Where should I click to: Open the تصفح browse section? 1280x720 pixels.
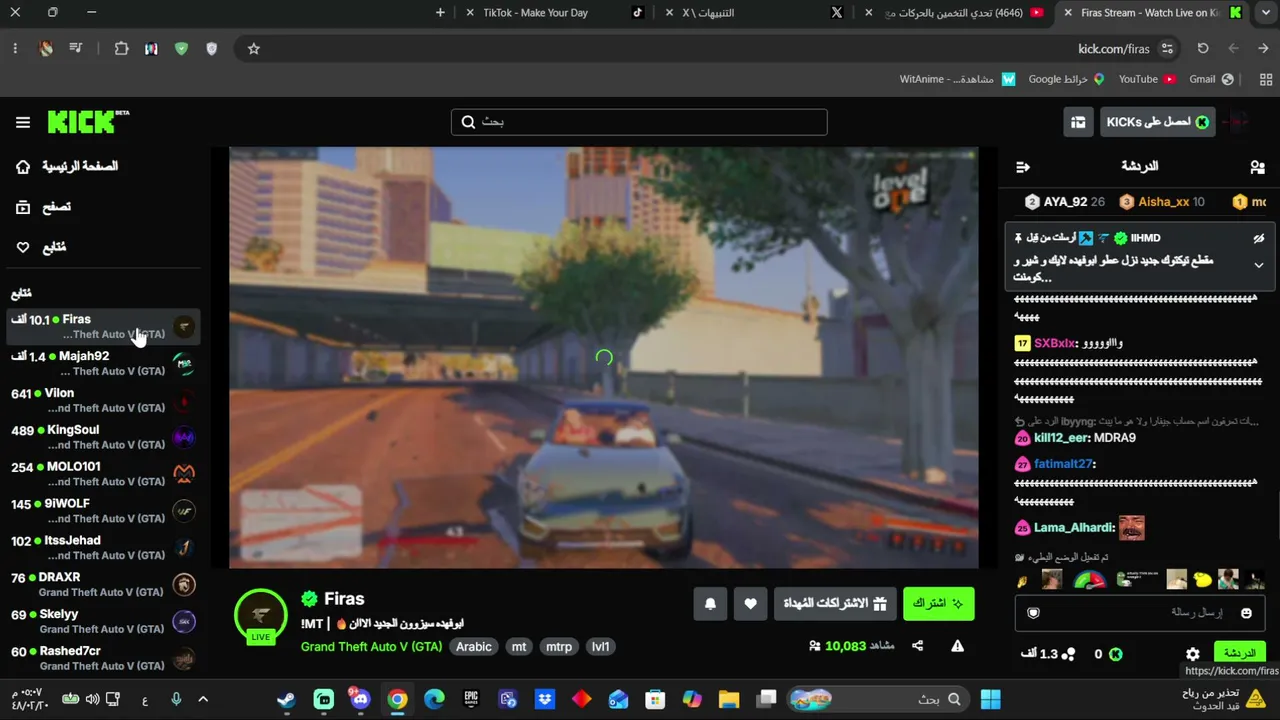point(44,207)
